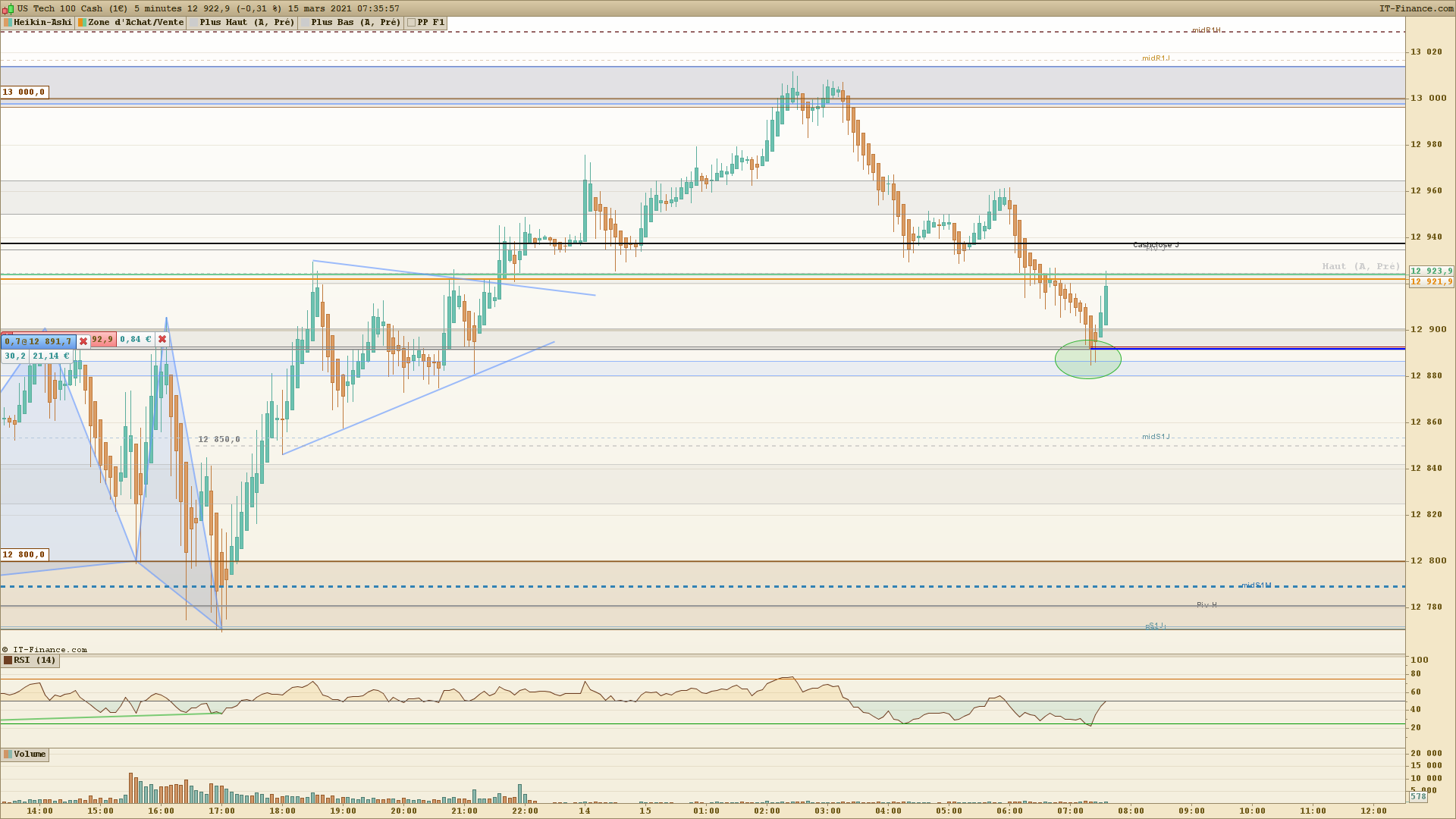Click the Heikin-Ashi color indicator icon
Viewport: 1456px width, 819px height.
point(8,23)
